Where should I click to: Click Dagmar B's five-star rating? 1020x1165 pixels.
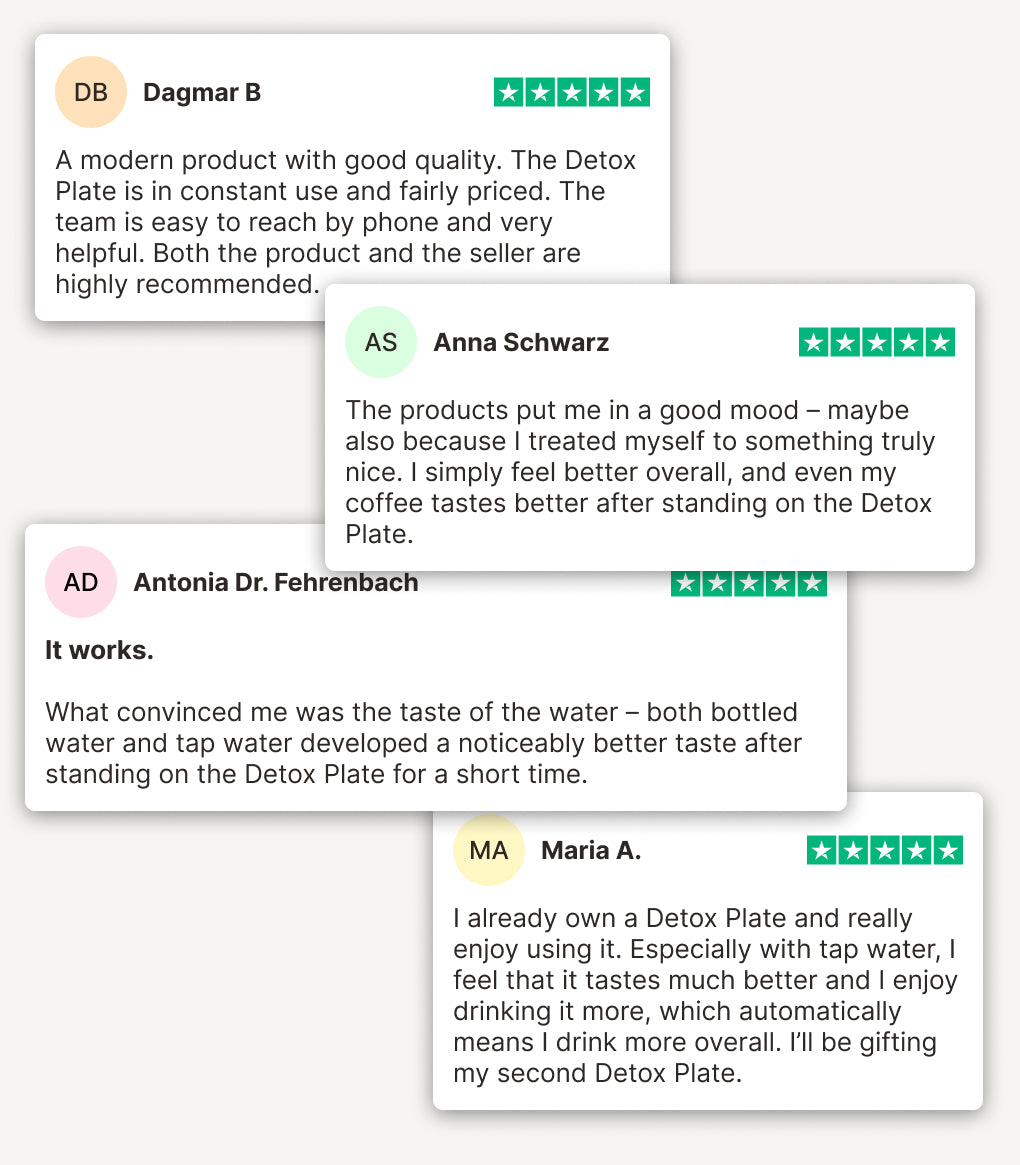point(572,93)
